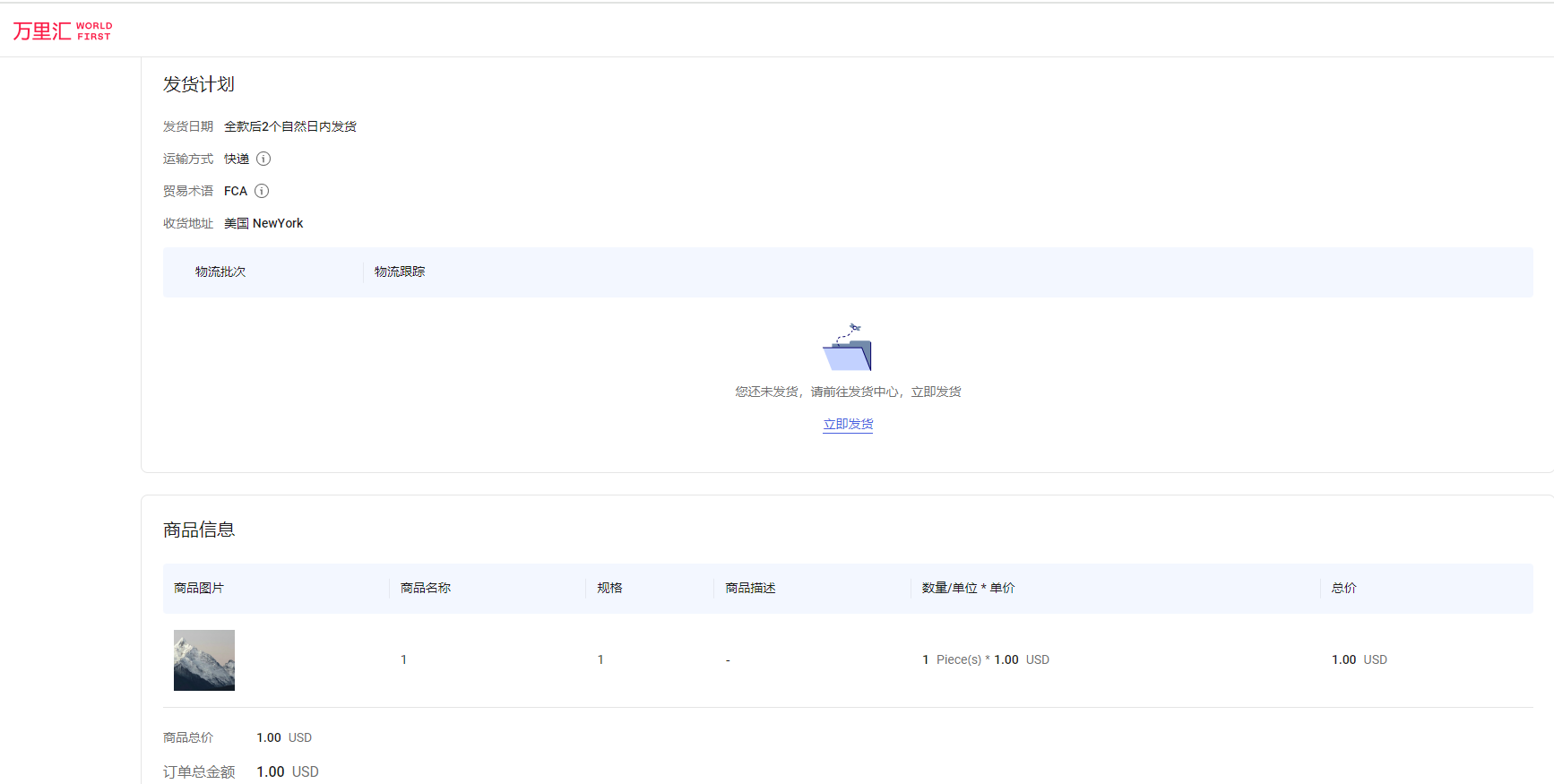
Task: Click the 全款后2个自然日内发货 shipping date text
Action: point(290,126)
